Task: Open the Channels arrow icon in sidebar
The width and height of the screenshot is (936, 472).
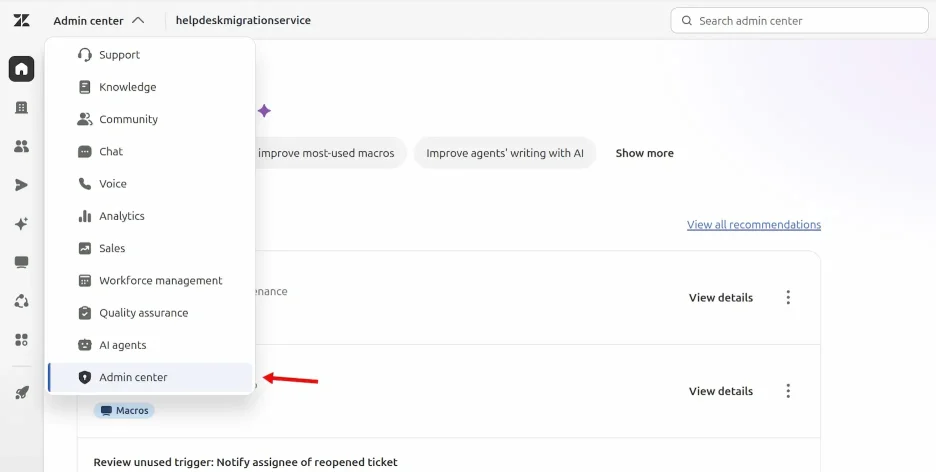Action: [21, 185]
